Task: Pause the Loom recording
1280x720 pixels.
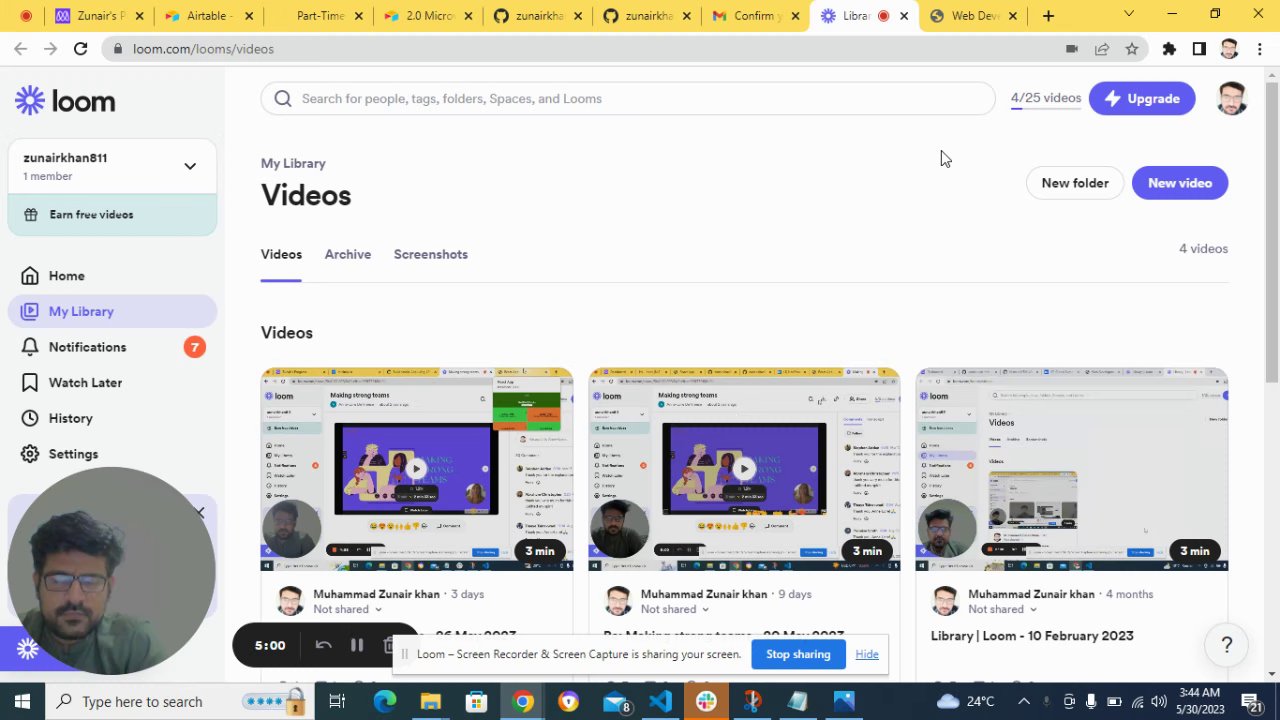Action: click(357, 645)
